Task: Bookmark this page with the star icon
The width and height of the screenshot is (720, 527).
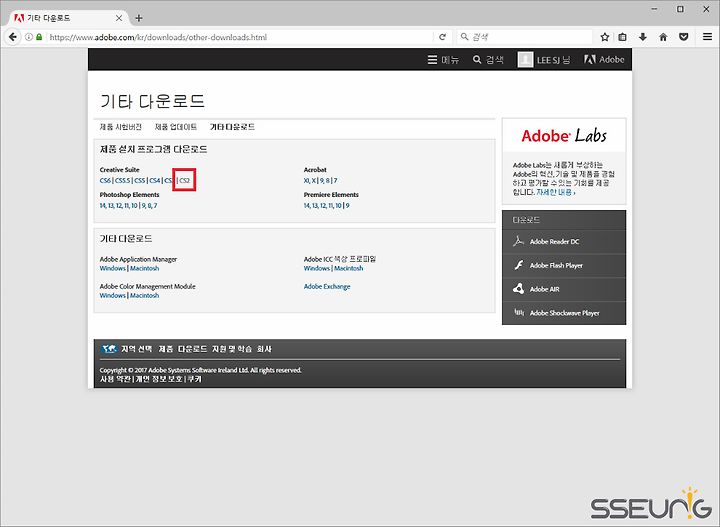Action: click(605, 37)
